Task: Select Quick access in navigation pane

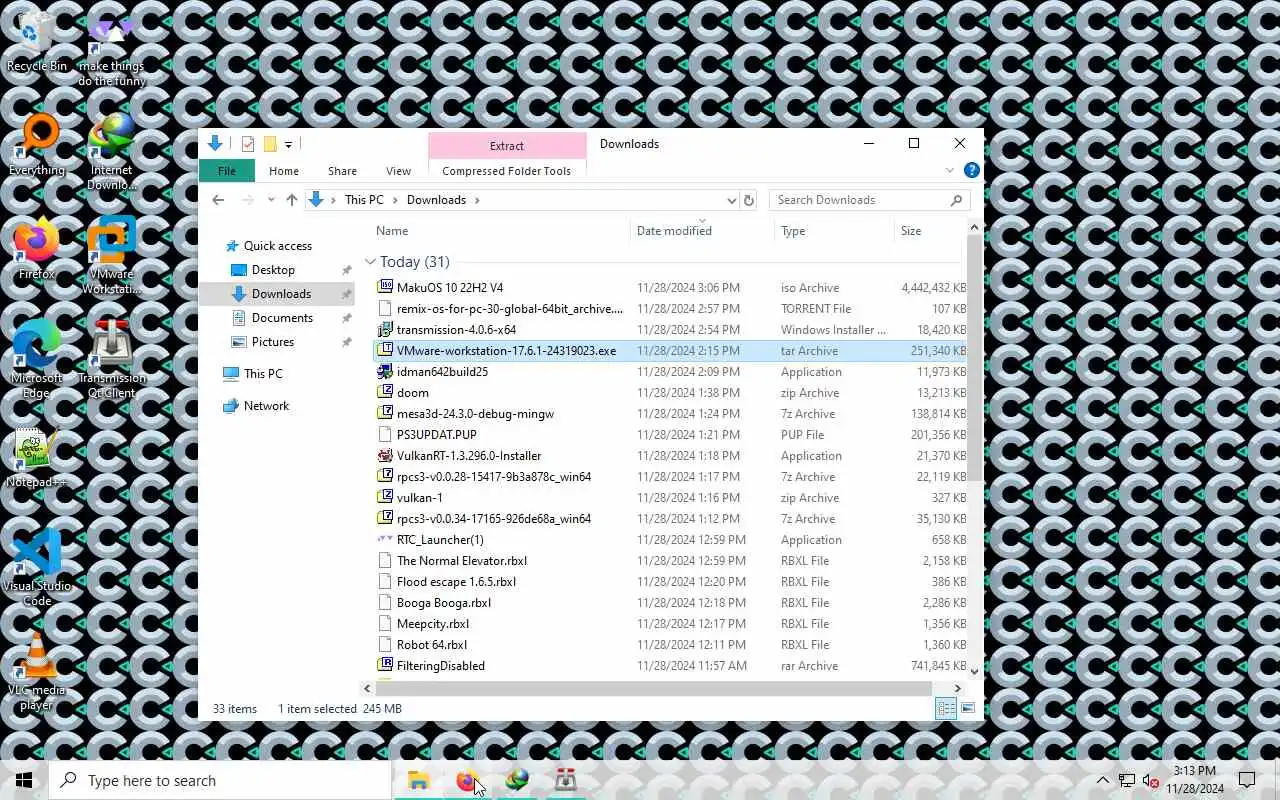Action: (x=277, y=246)
